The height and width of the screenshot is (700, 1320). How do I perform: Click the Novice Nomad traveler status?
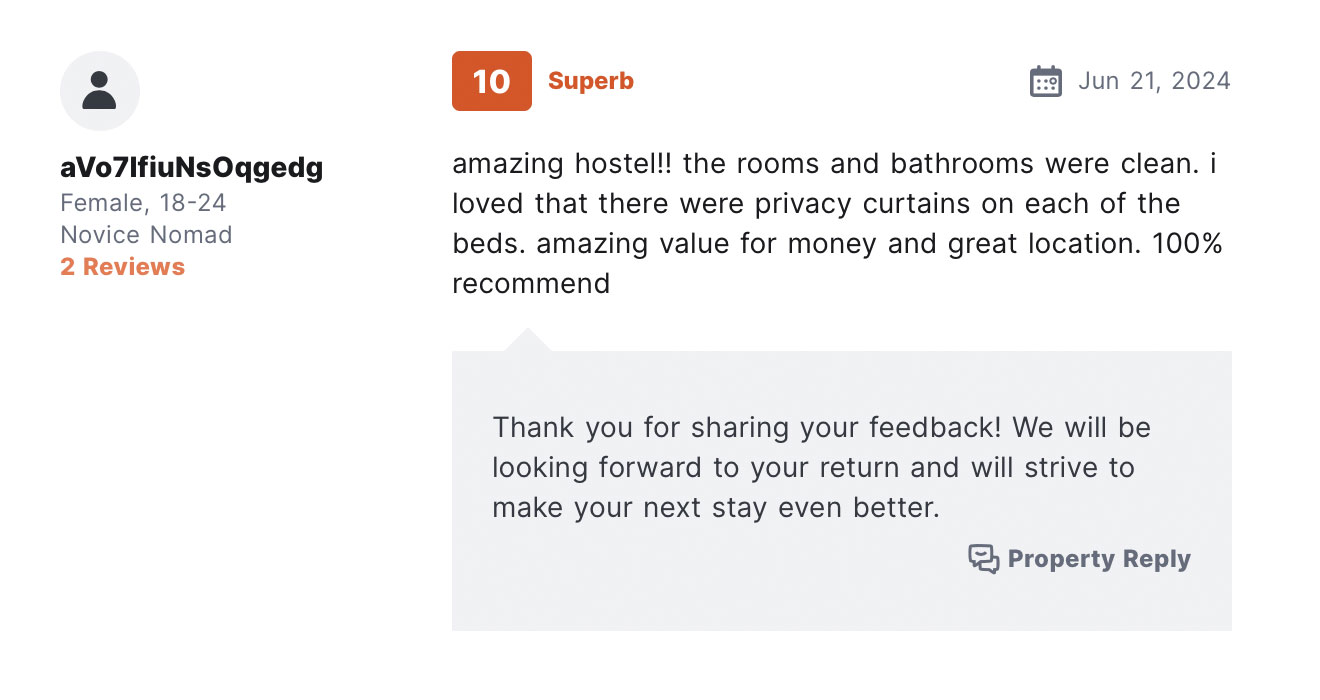tap(146, 235)
